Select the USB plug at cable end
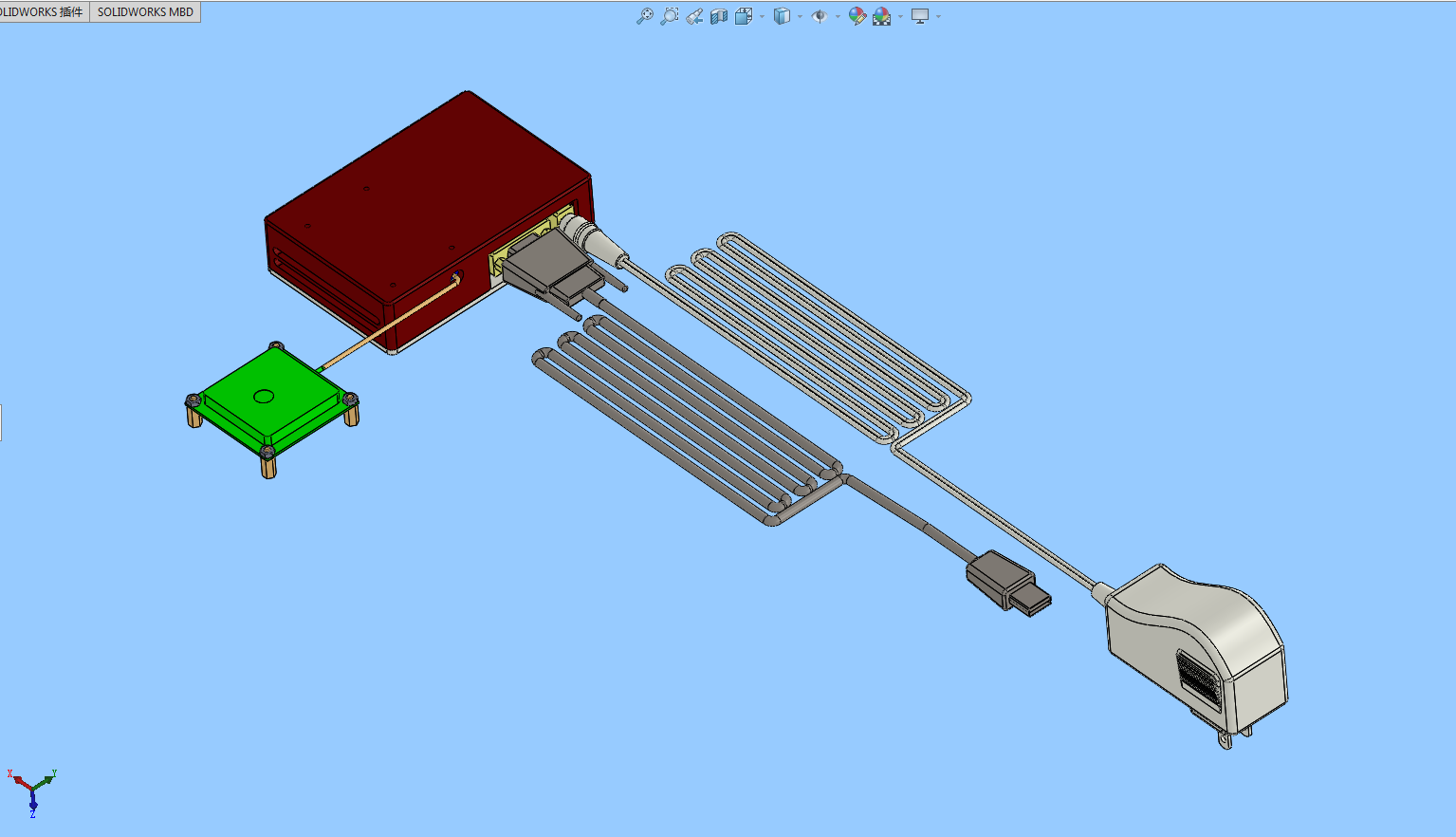Screen dimensions: 1456x837 [1009, 583]
